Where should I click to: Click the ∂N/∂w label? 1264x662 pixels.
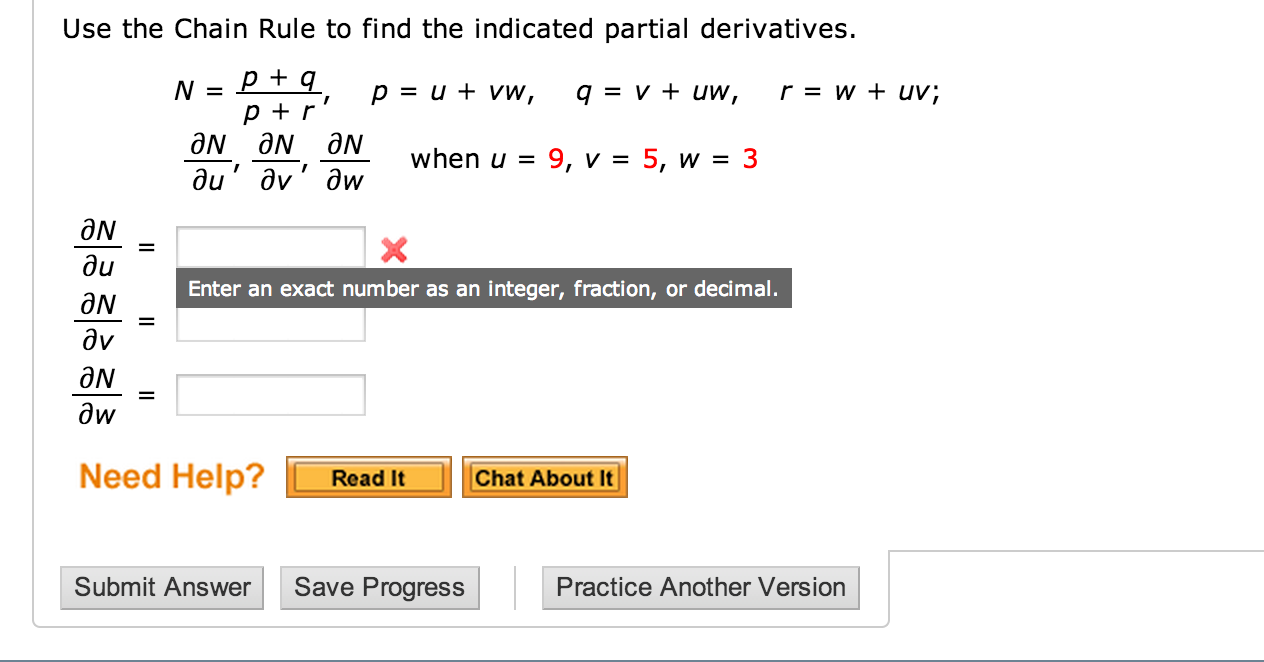point(99,393)
